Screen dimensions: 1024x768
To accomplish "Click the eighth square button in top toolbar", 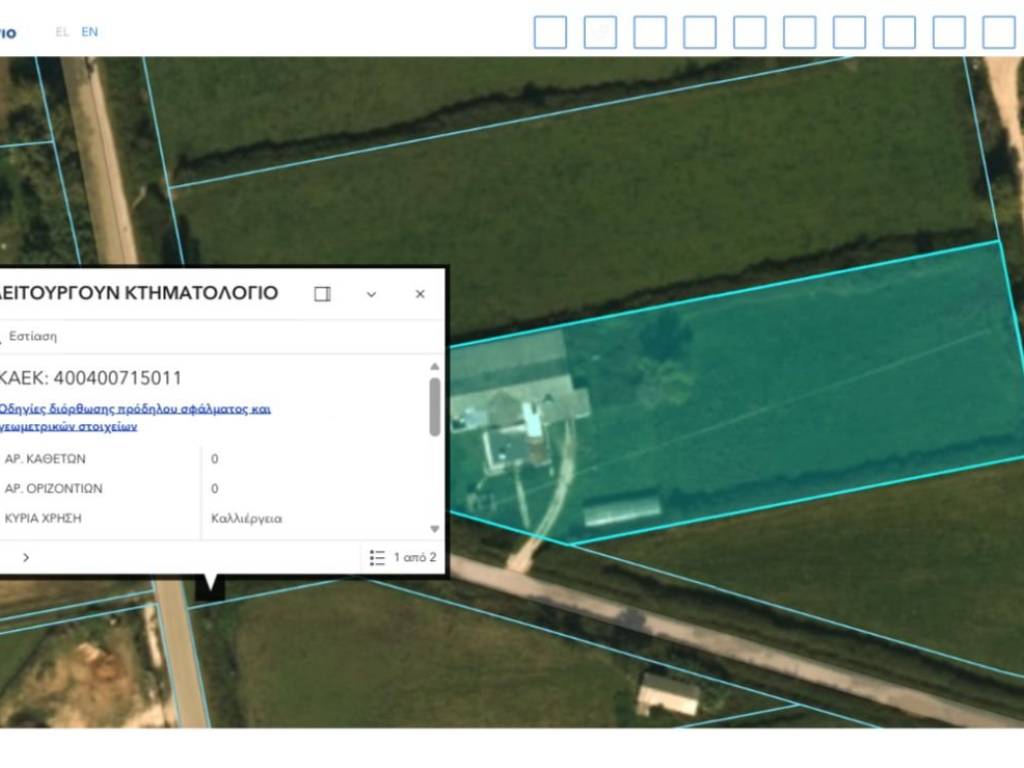I will (899, 32).
